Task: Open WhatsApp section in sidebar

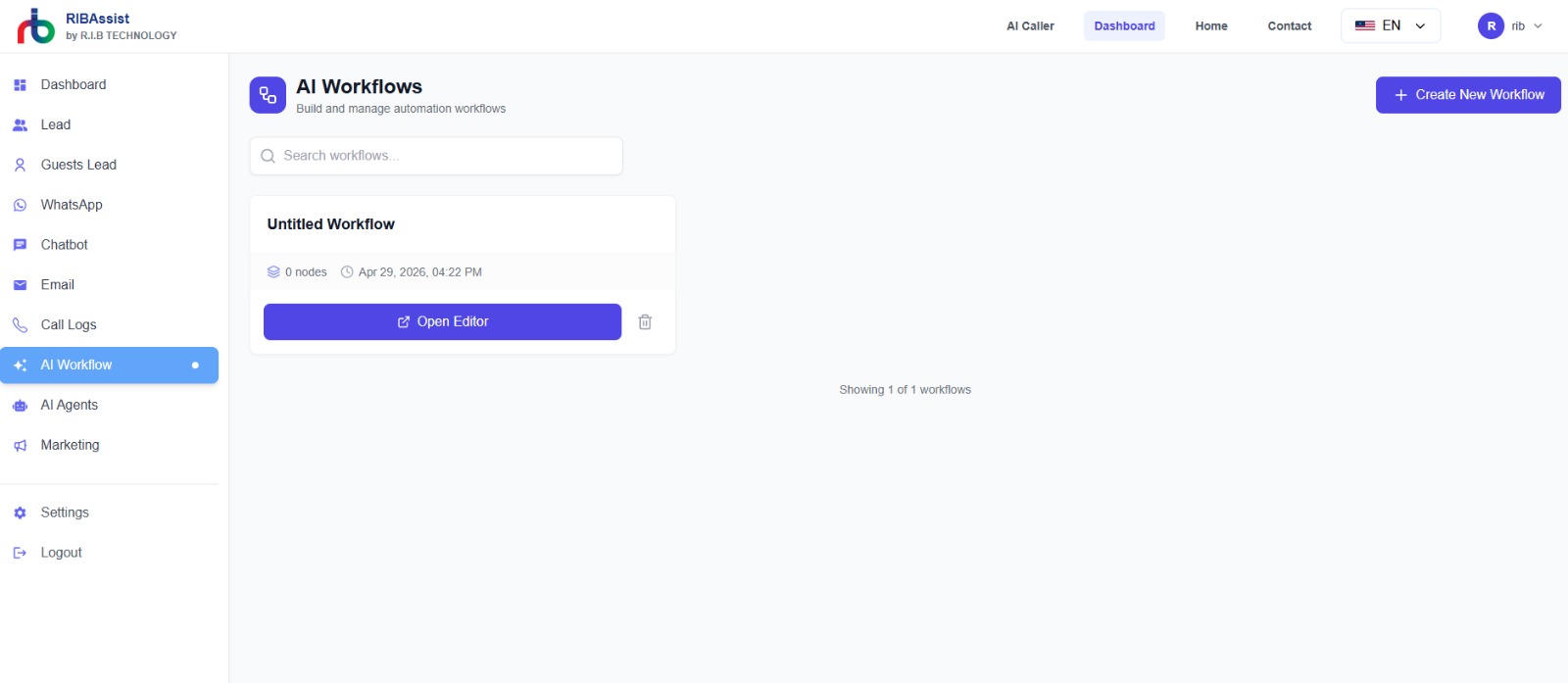Action: coord(109,206)
